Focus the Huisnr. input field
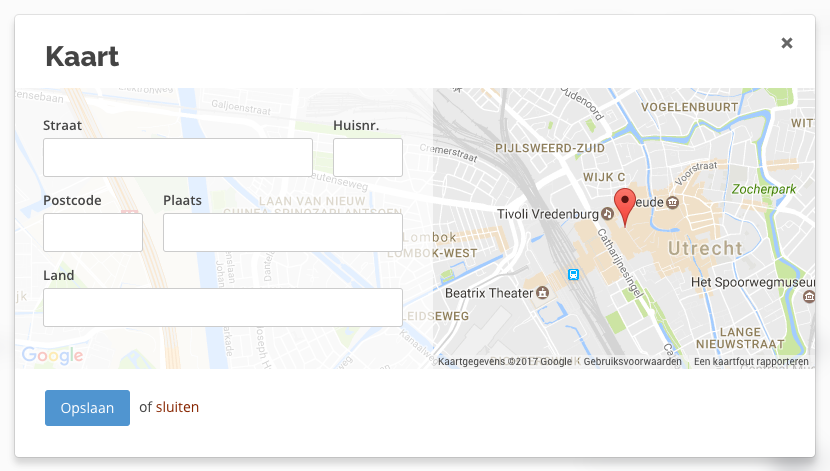This screenshot has width=830, height=471. (368, 158)
